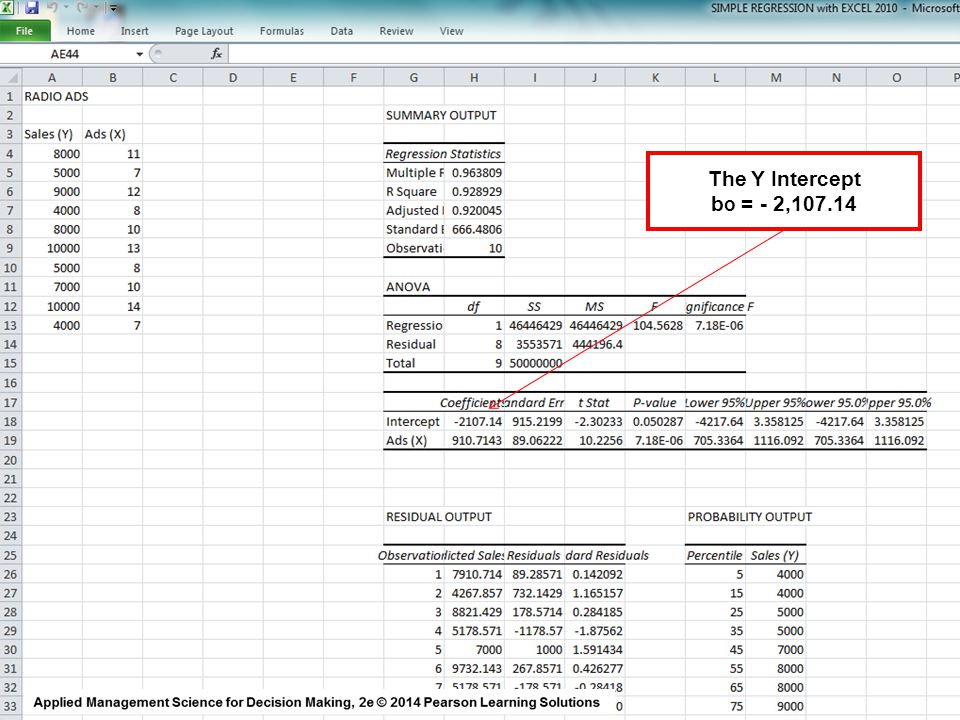Select column H header
Image resolution: width=960 pixels, height=720 pixels.
474,78
